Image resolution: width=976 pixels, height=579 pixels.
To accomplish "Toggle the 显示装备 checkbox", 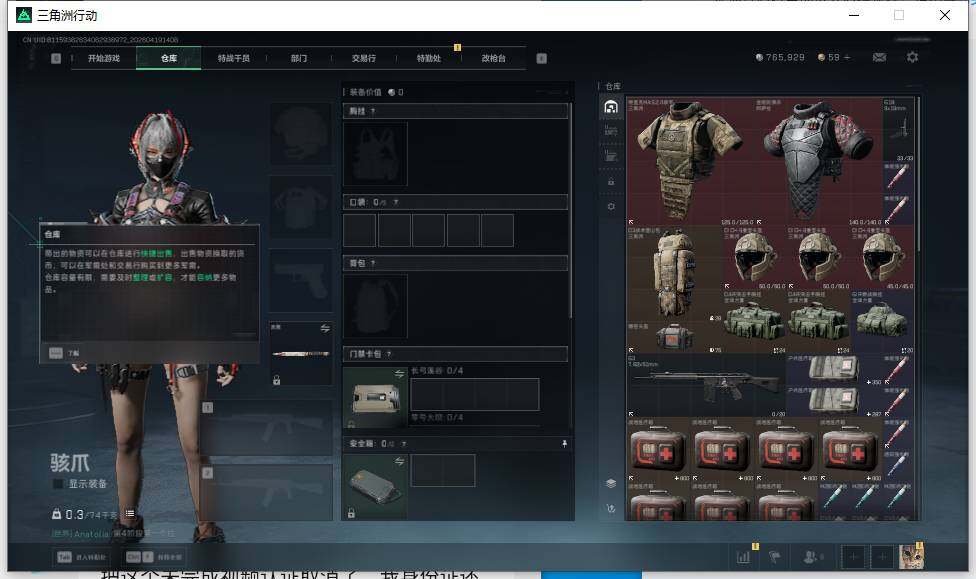I will [58, 484].
